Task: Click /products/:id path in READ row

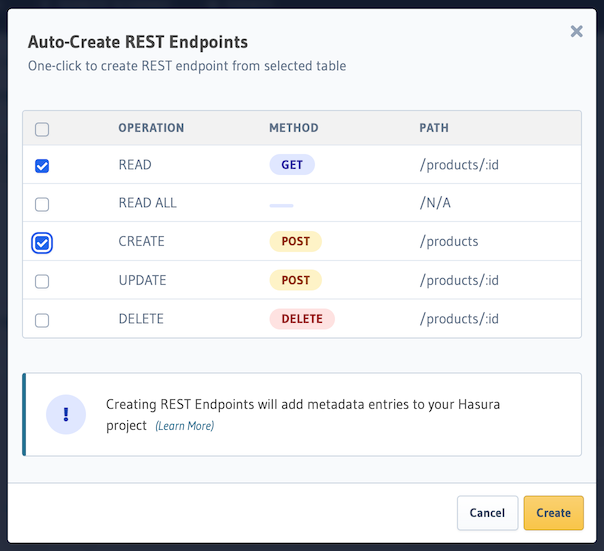Action: coord(459,165)
